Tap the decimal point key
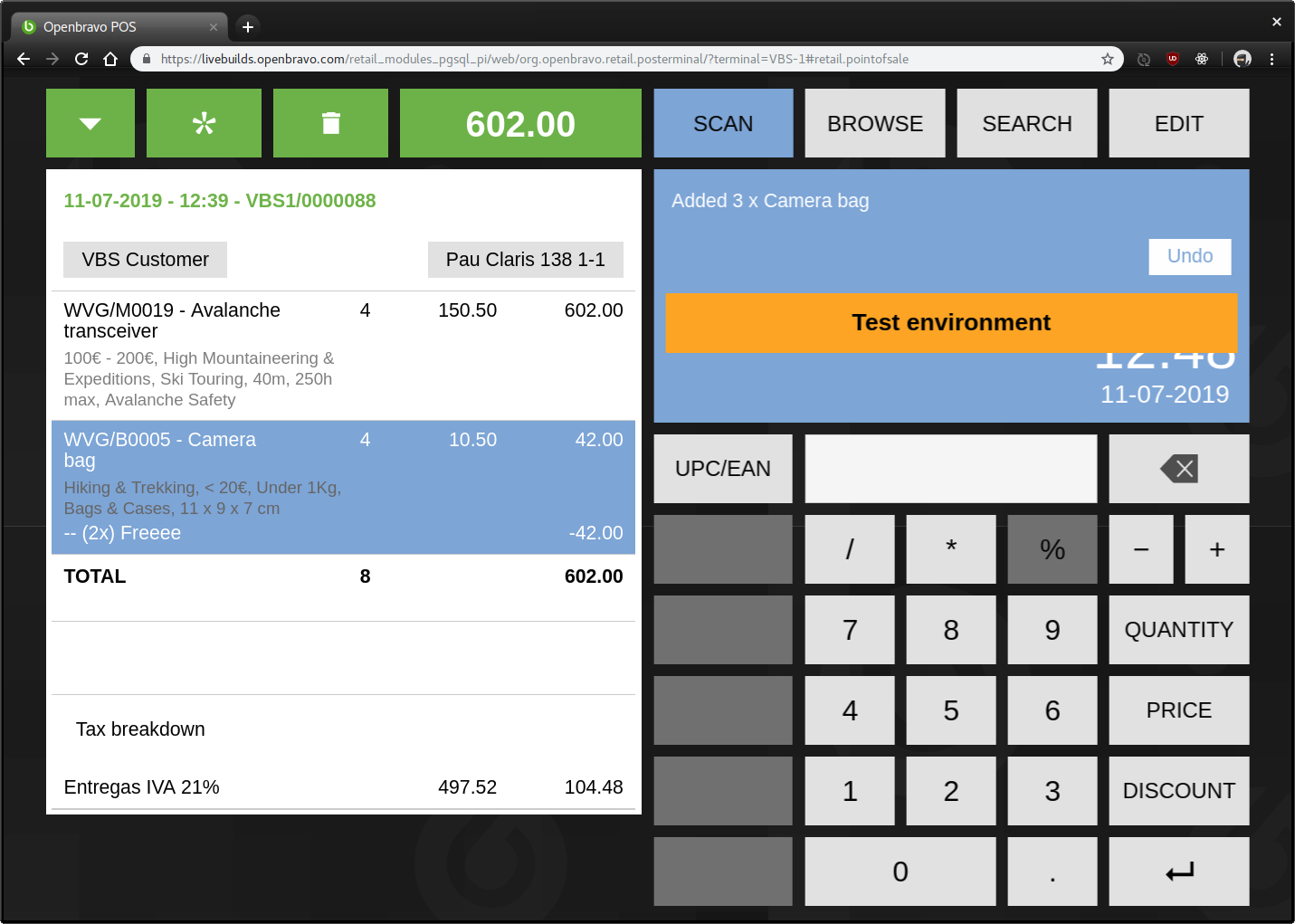 (x=1052, y=872)
